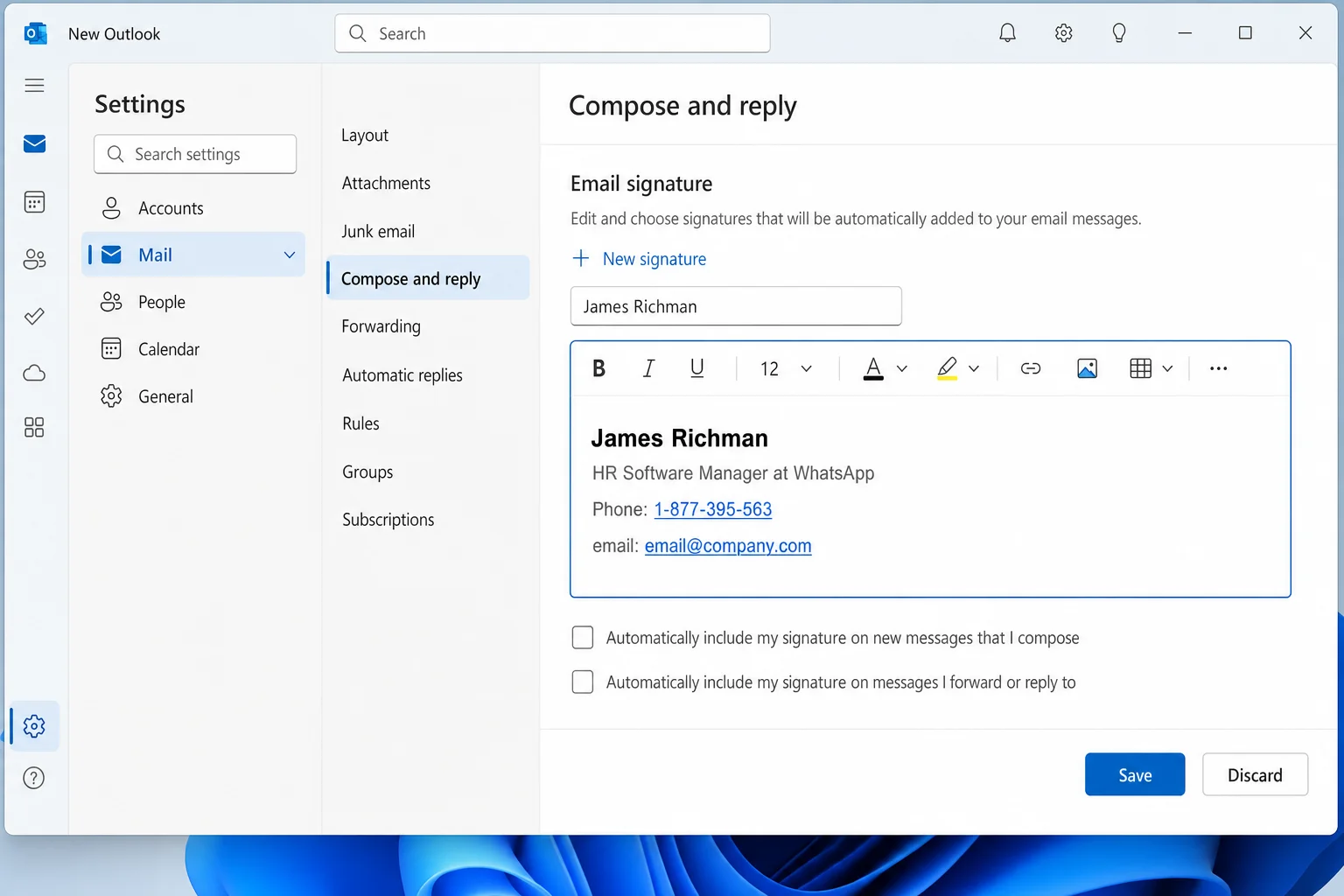Click the James Richman signature heading text
Viewport: 1344px width, 896px height.
[x=679, y=438]
